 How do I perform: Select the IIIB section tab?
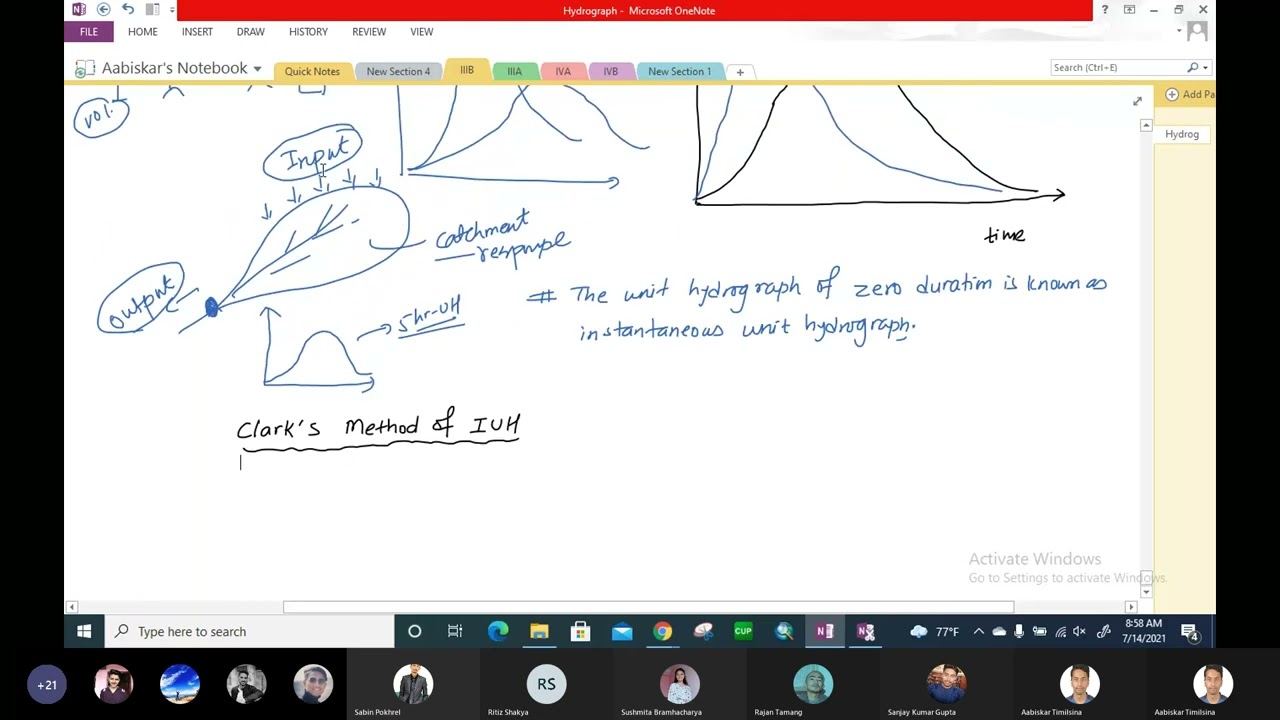point(466,70)
